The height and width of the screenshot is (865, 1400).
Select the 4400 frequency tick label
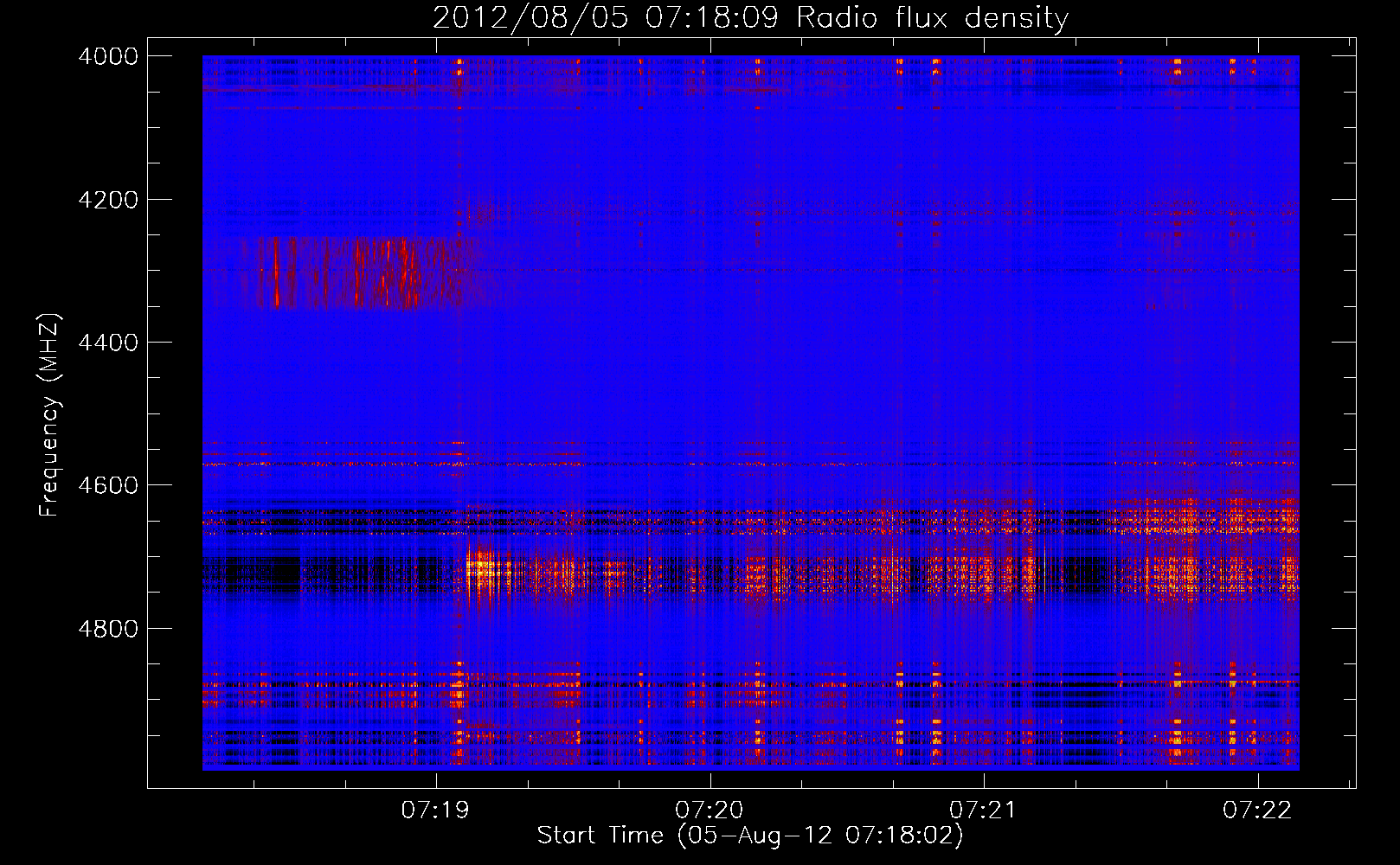coord(108,343)
